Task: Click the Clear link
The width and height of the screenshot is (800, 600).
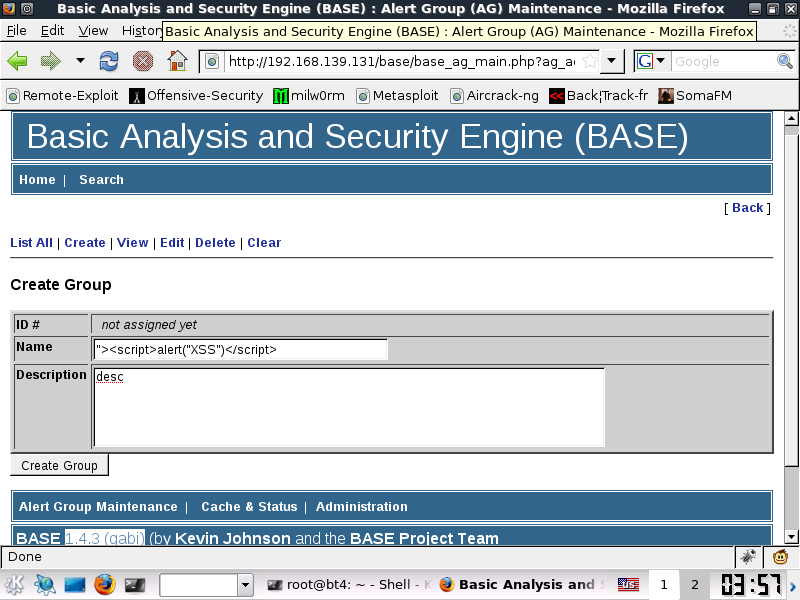Action: pos(264,243)
